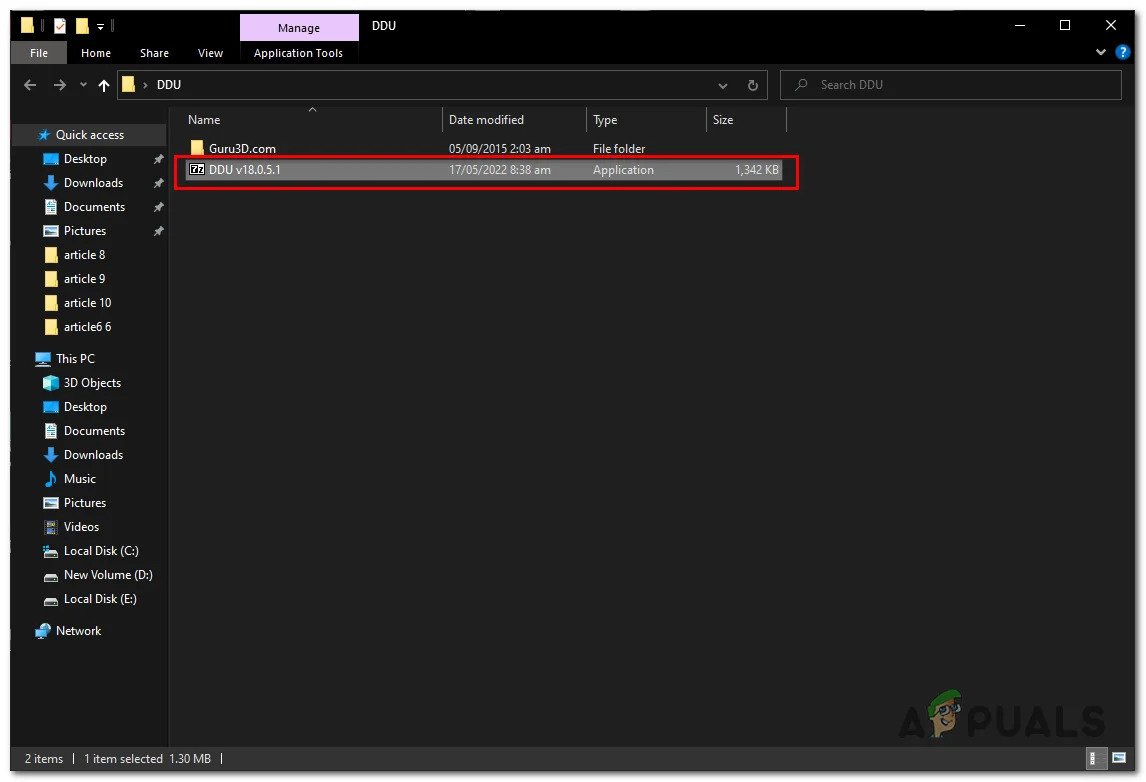Open the File ribbon tab
Image resolution: width=1146 pixels, height=782 pixels.
pos(39,53)
